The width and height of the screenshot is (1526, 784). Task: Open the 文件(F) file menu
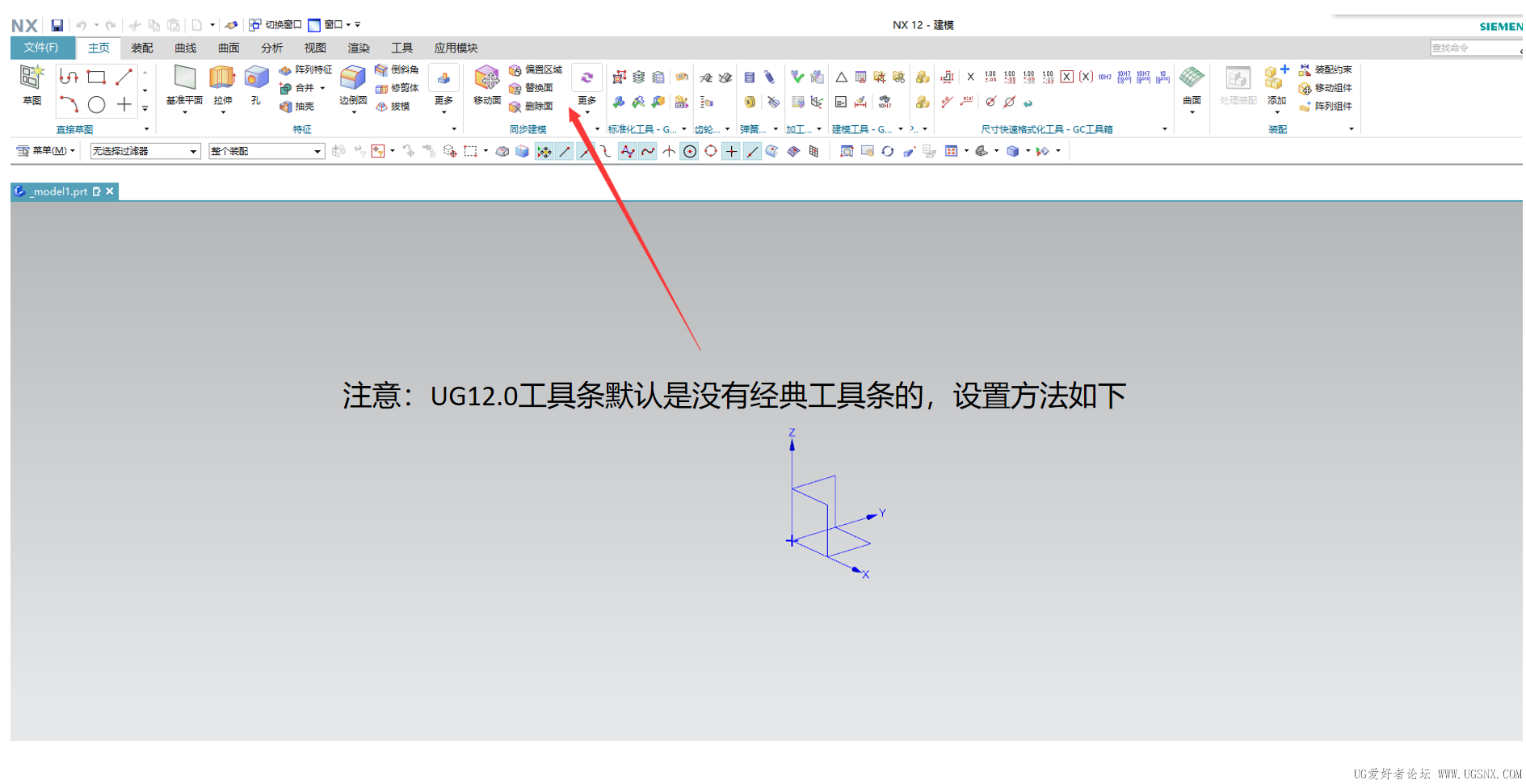click(x=41, y=48)
